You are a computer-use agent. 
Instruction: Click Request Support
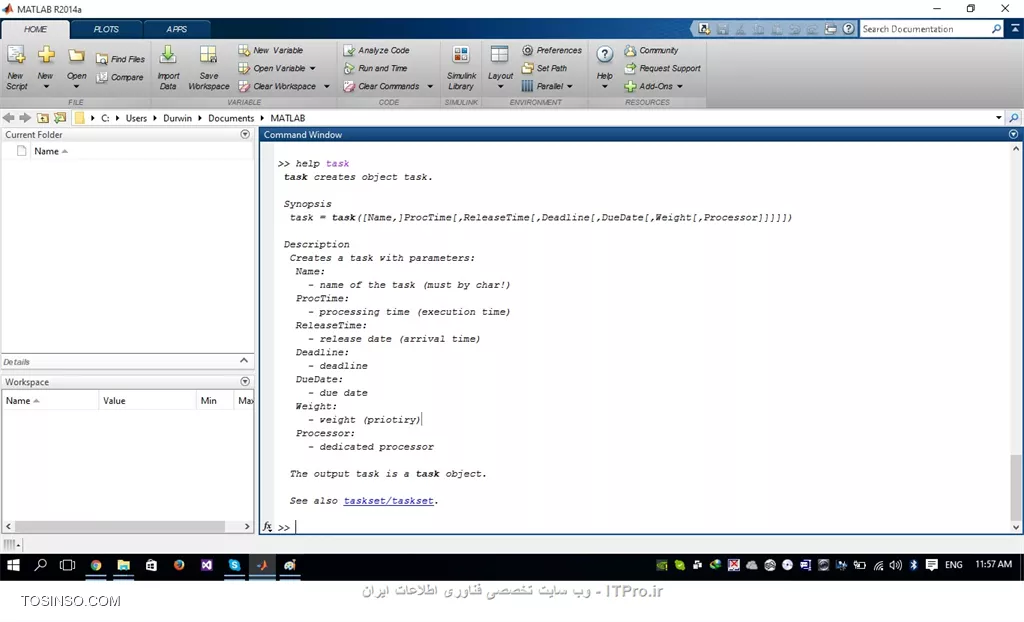pyautogui.click(x=662, y=68)
